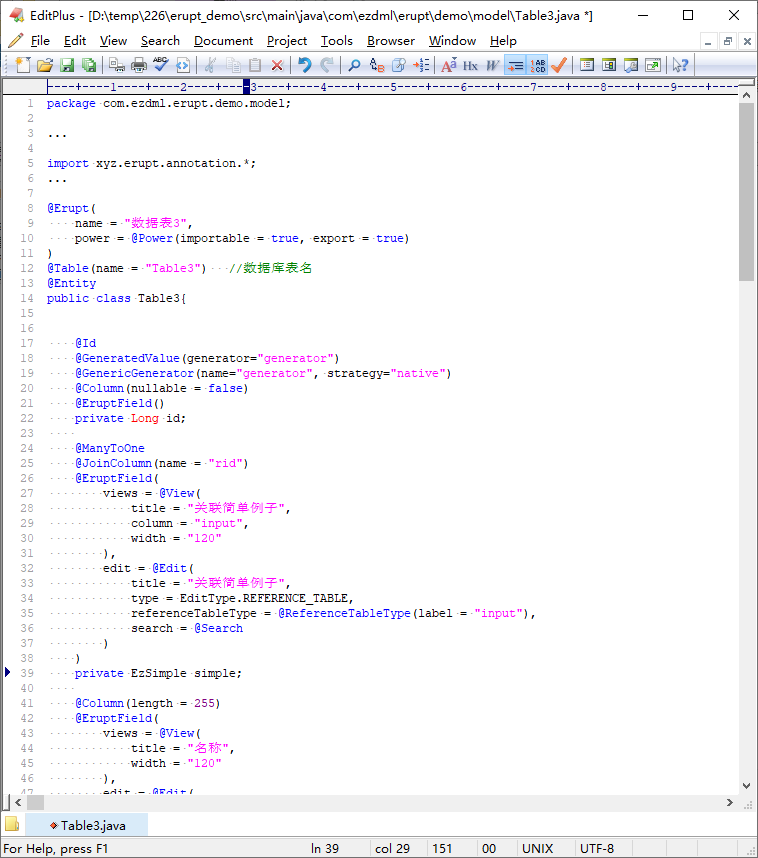Image resolution: width=758 pixels, height=858 pixels.
Task: Open the Window menu
Action: [452, 41]
